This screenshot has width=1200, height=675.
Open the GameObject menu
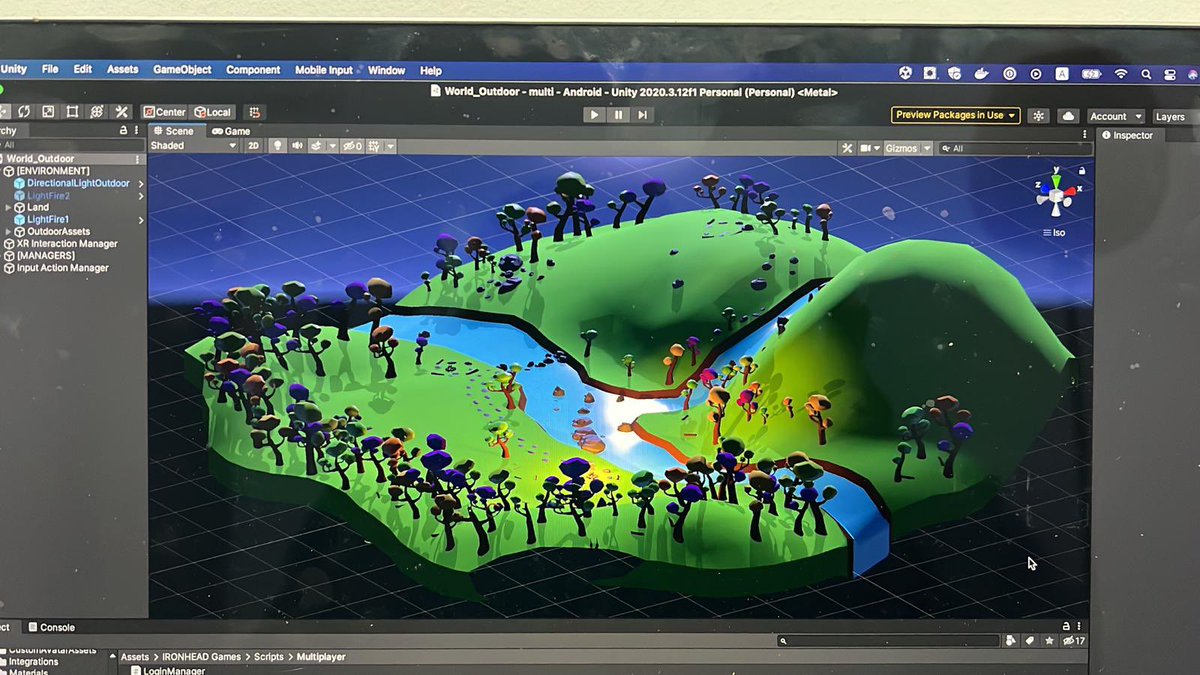point(182,70)
